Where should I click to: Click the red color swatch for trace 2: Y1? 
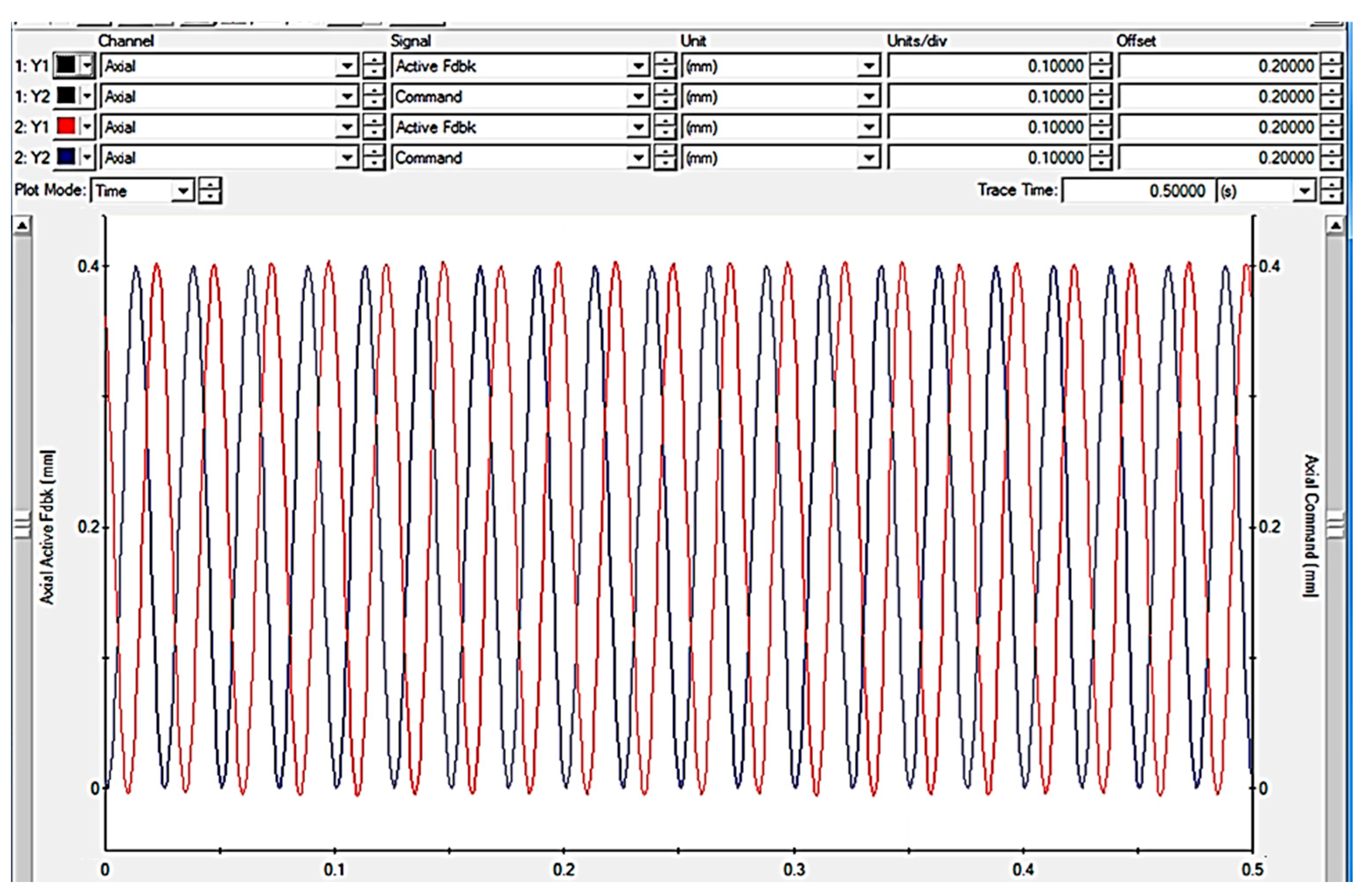point(66,126)
